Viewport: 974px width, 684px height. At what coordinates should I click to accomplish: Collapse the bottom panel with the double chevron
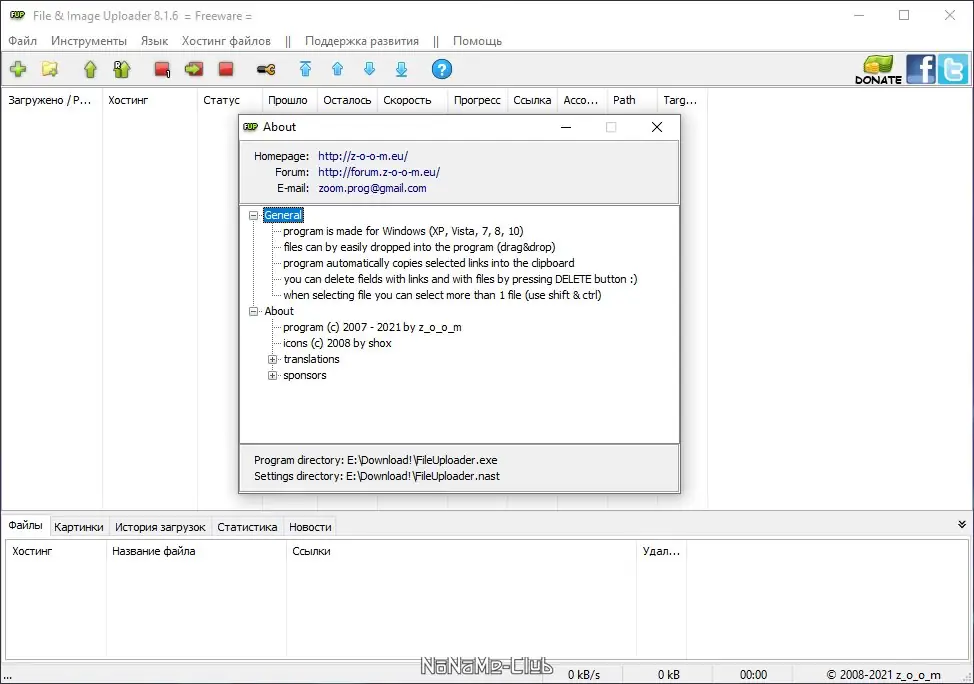pos(962,525)
